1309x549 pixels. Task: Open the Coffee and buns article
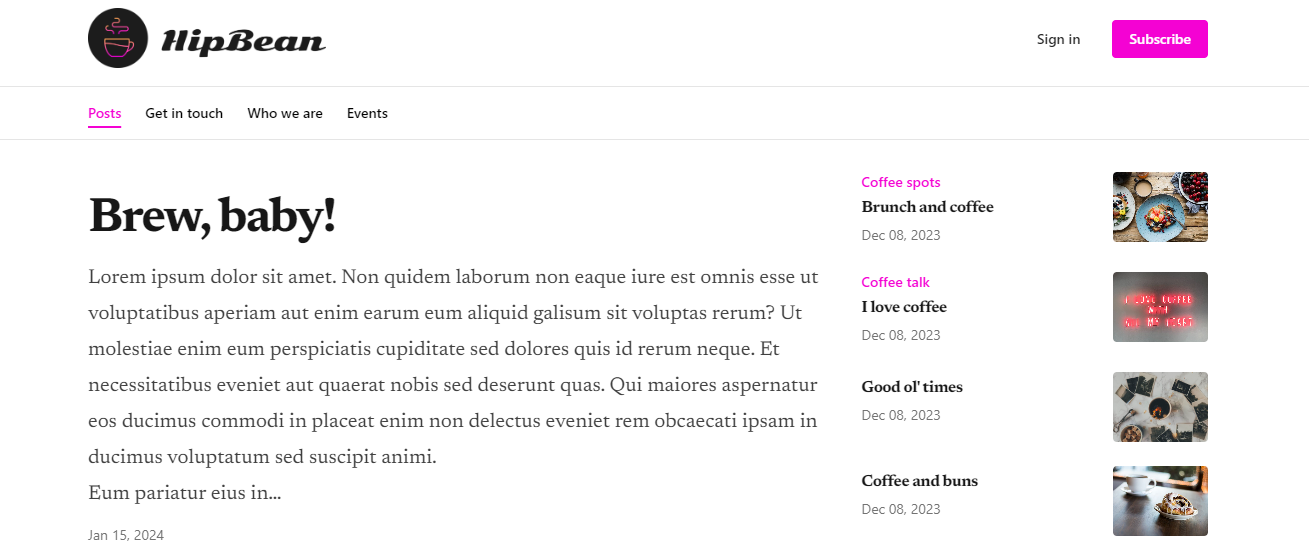point(919,481)
